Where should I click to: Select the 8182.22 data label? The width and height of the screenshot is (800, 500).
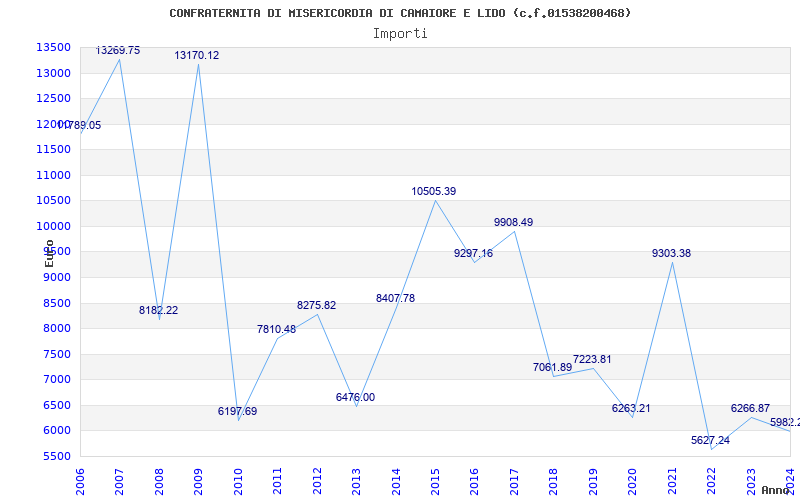click(x=159, y=310)
